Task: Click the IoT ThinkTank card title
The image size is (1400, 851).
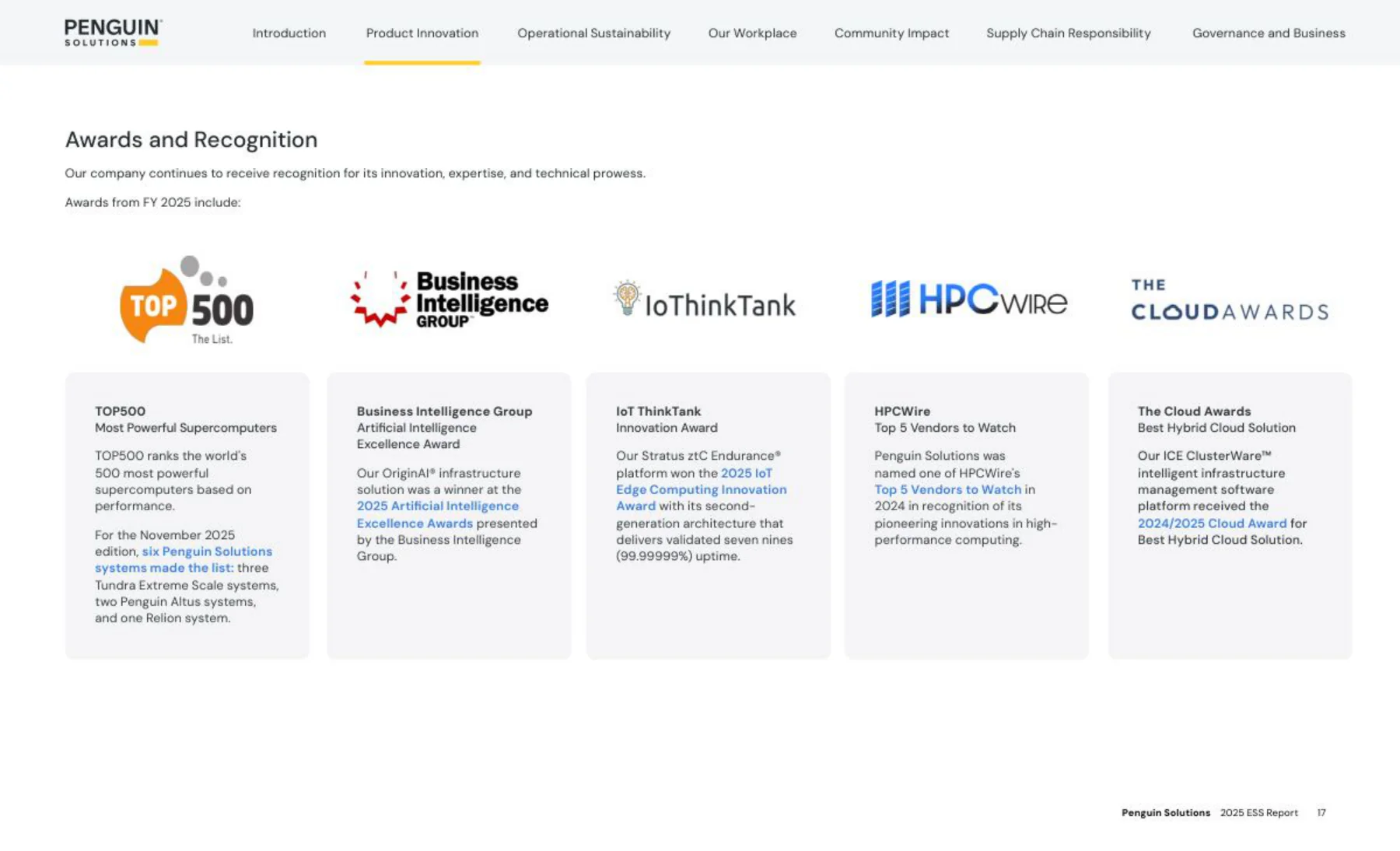Action: [x=658, y=411]
